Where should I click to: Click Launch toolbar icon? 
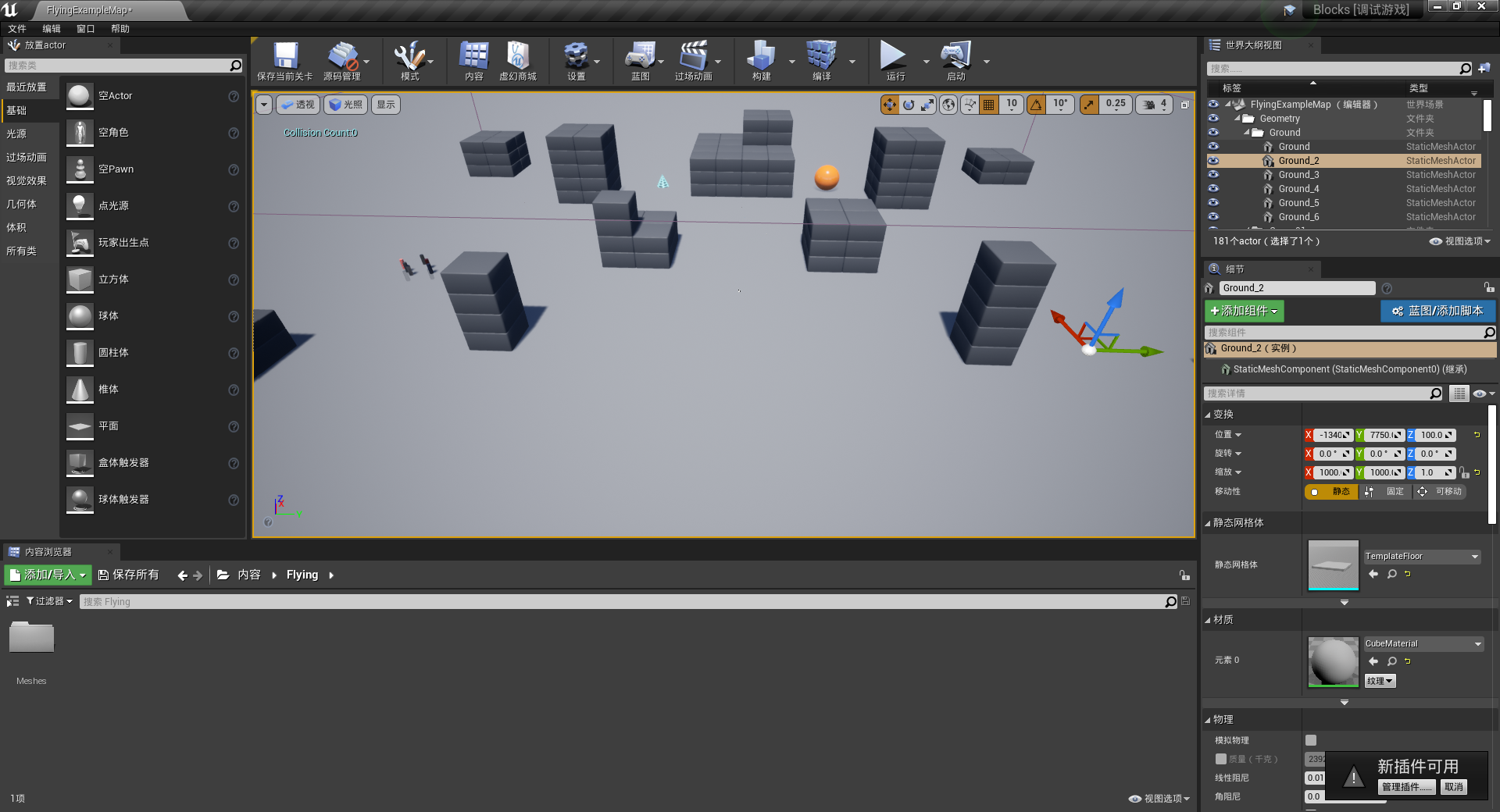[x=955, y=61]
